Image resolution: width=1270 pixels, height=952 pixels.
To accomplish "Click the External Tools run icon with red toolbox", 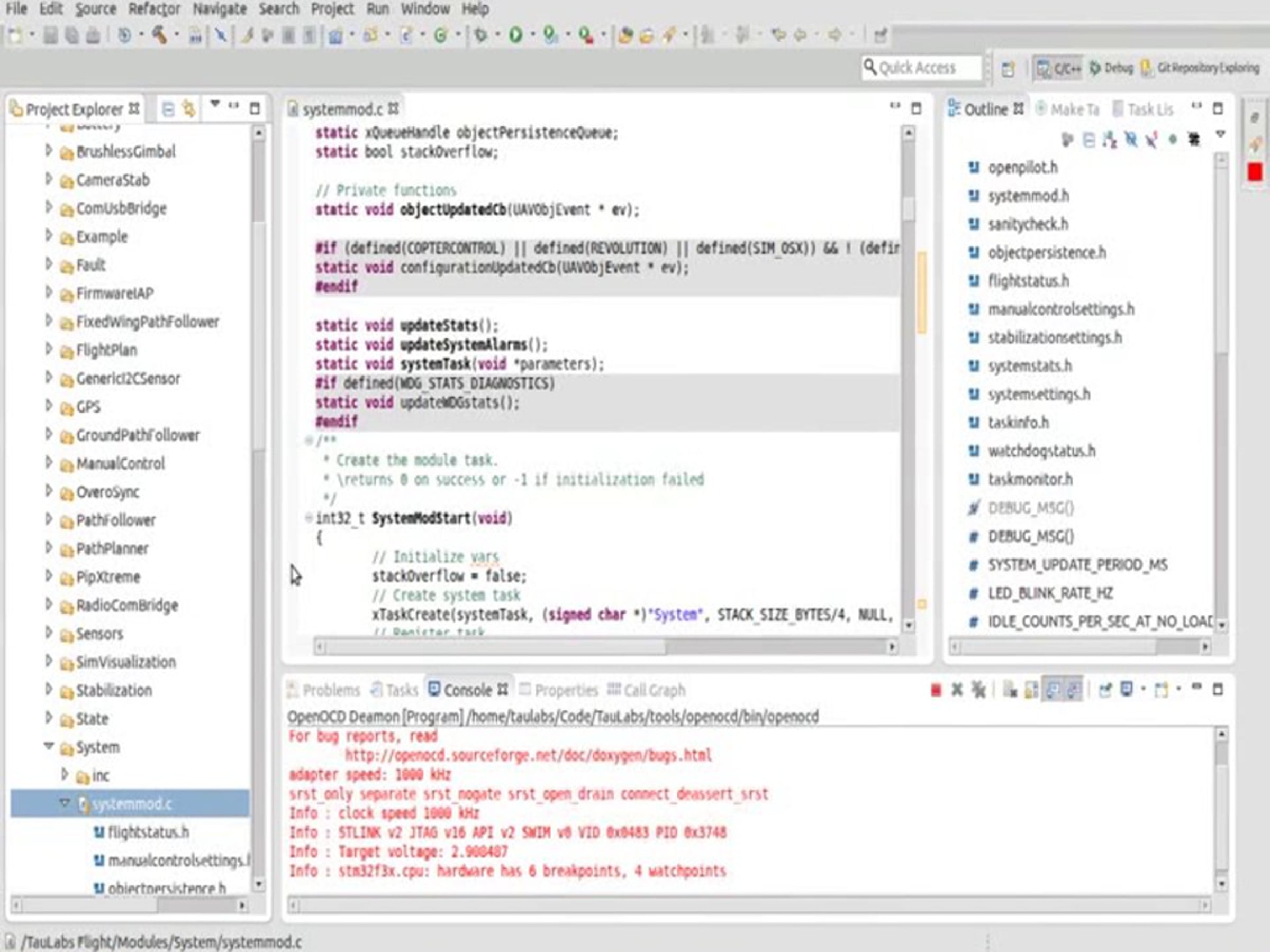I will pos(586,35).
